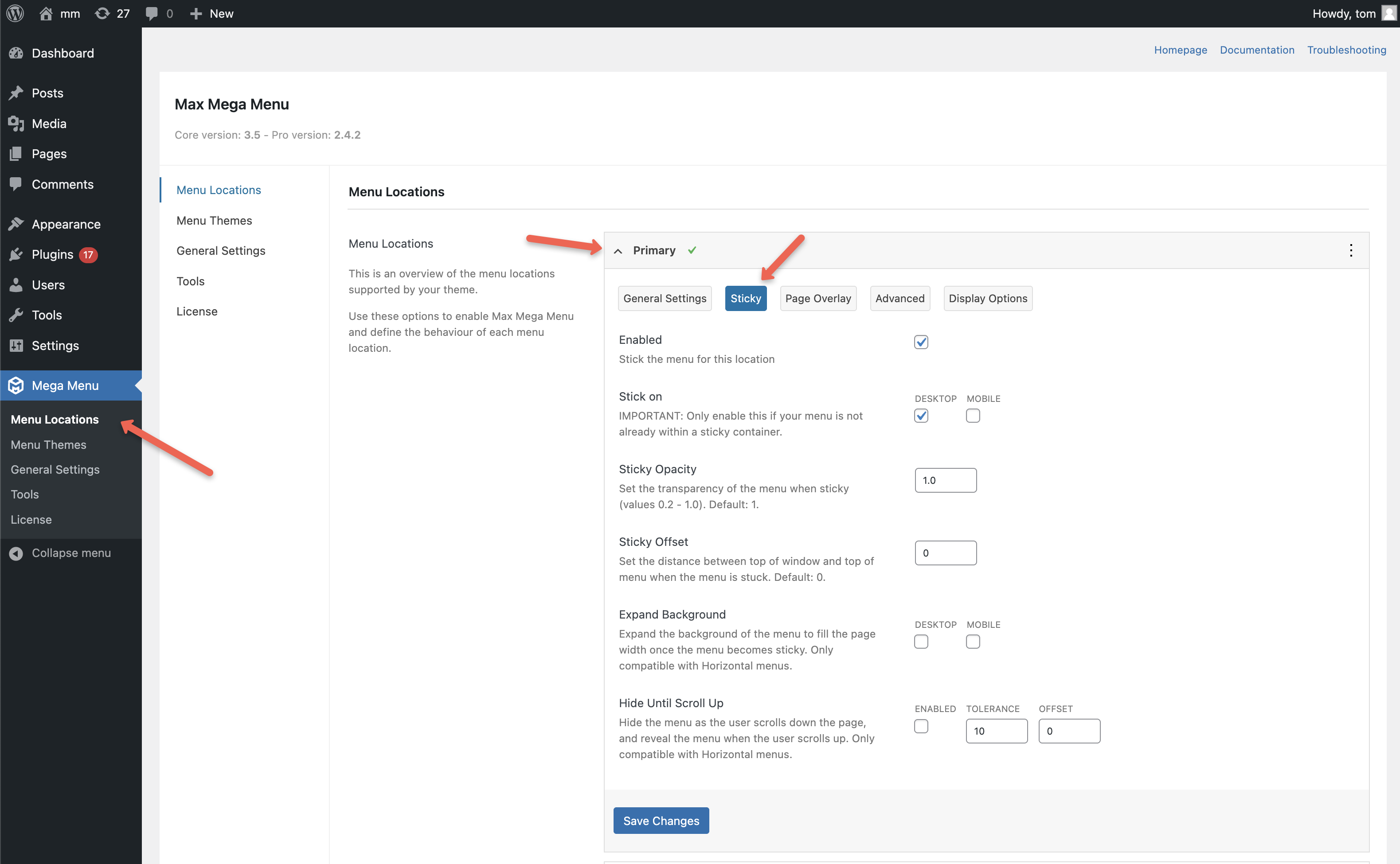The width and height of the screenshot is (1400, 864).
Task: Enable Stick on Mobile checkbox
Action: coord(972,416)
